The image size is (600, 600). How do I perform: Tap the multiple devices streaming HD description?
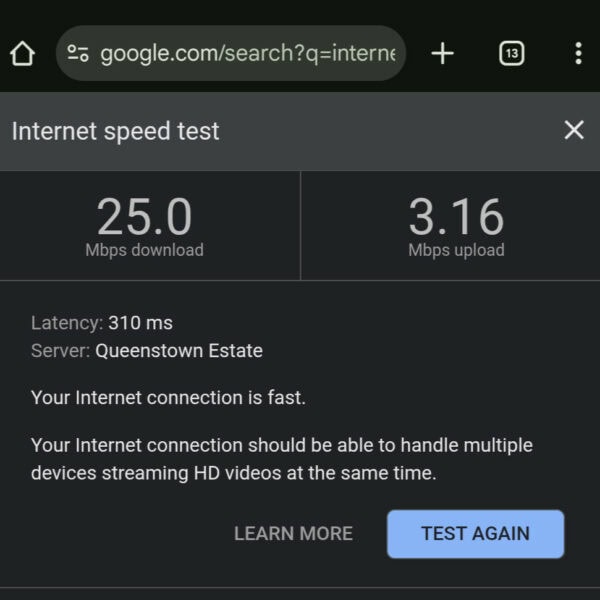coord(282,459)
